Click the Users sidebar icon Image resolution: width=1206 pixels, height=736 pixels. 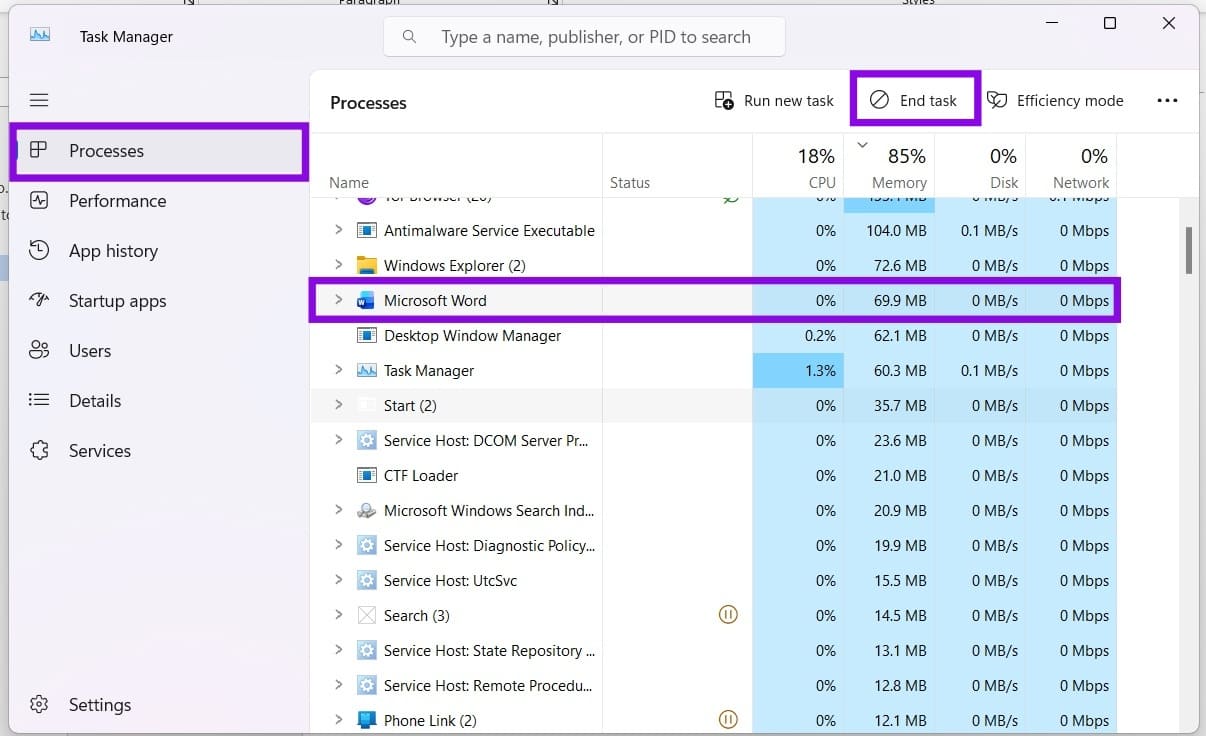(x=39, y=350)
